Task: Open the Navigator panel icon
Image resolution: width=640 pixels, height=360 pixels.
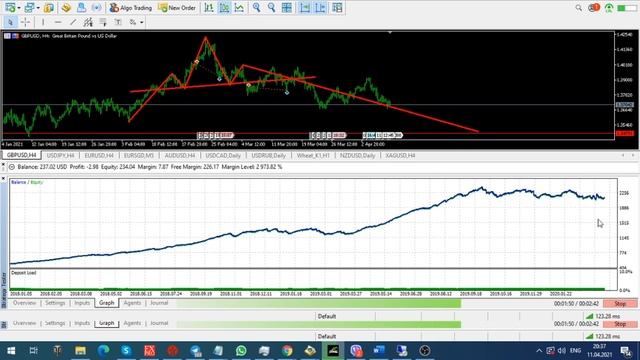Action: [x=81, y=7]
